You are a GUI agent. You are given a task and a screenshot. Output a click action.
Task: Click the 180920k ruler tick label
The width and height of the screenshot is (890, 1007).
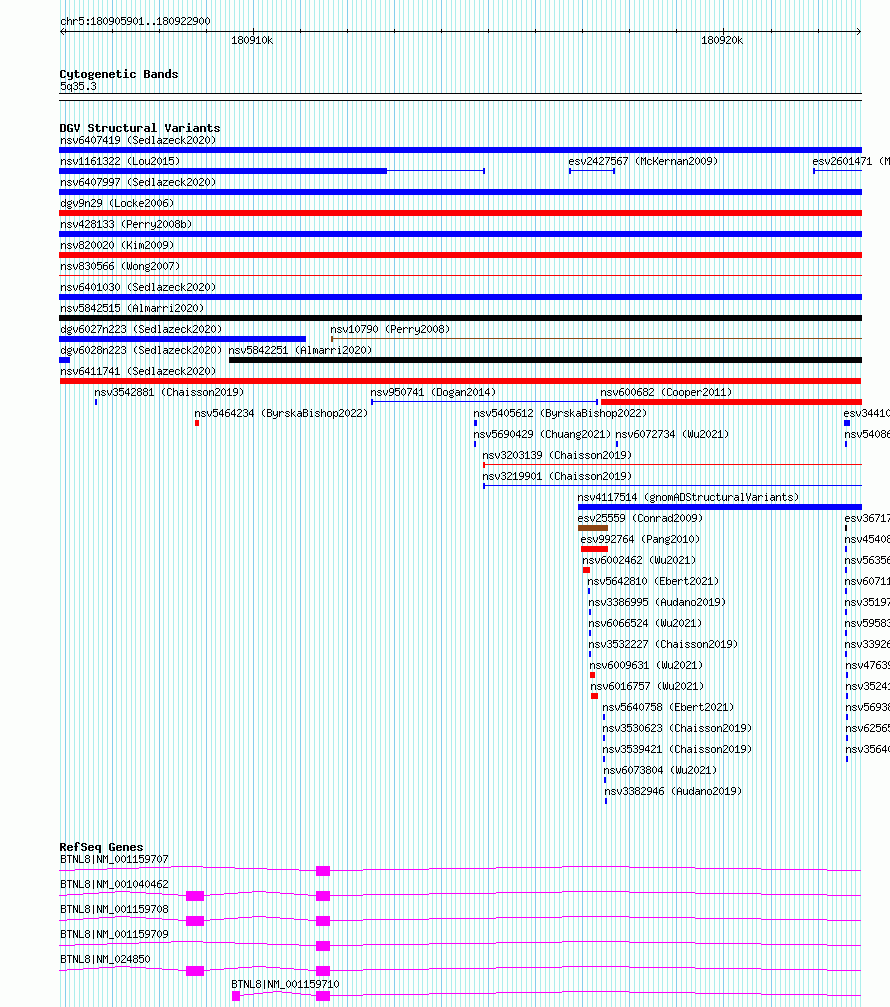[x=722, y=40]
